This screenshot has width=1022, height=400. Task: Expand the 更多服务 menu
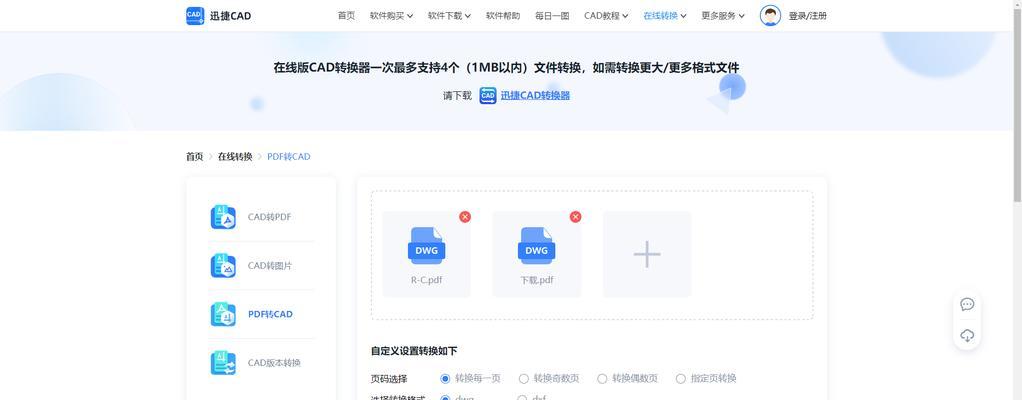tap(723, 16)
